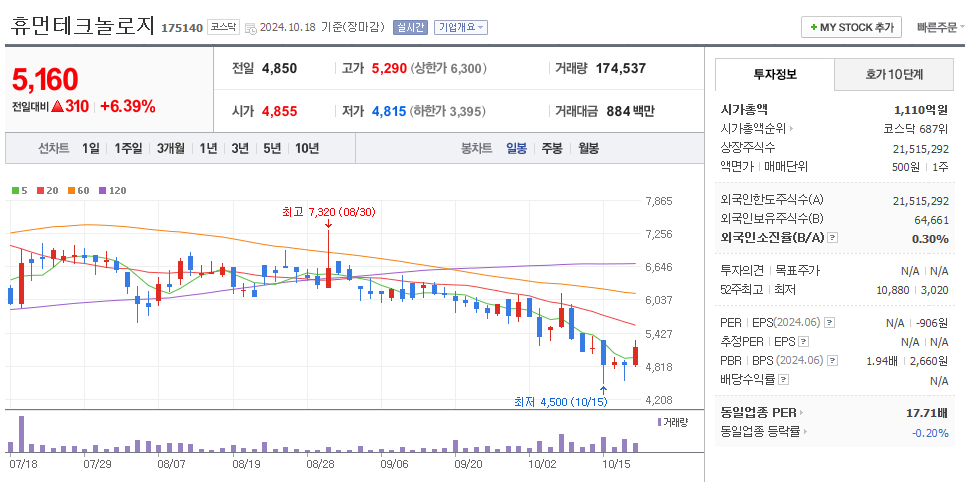This screenshot has width=972, height=482.
Task: Click the red 20-day moving average legend
Action: coord(48,191)
